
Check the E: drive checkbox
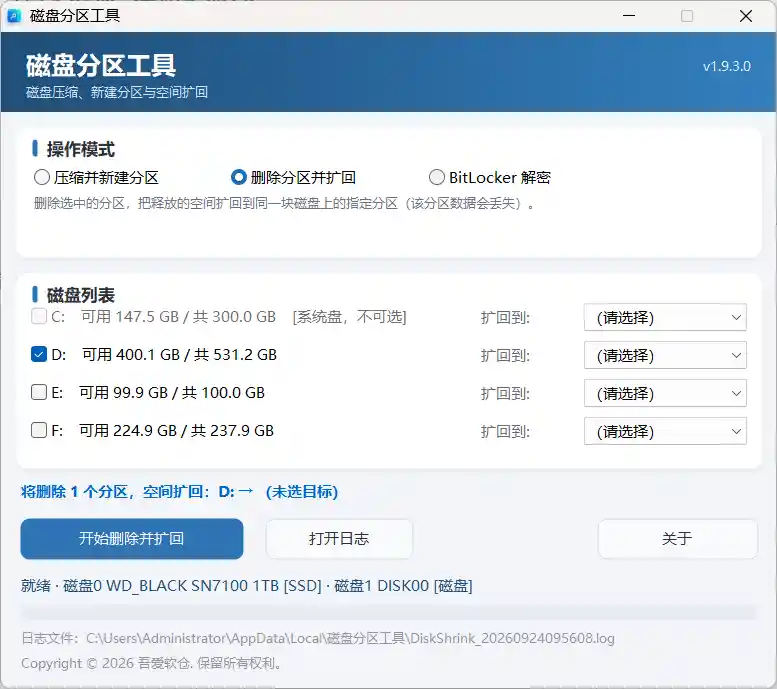(39, 392)
